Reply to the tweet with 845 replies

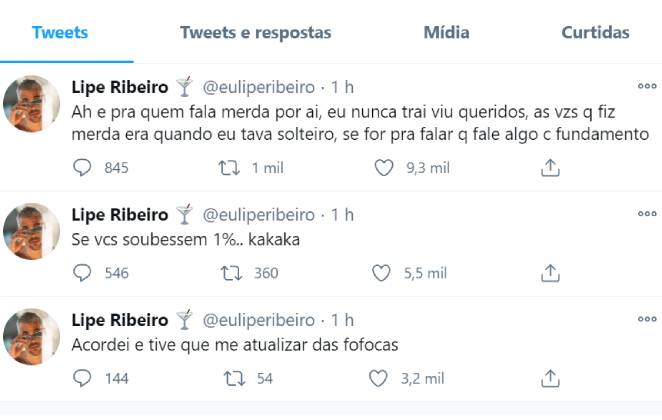point(83,168)
